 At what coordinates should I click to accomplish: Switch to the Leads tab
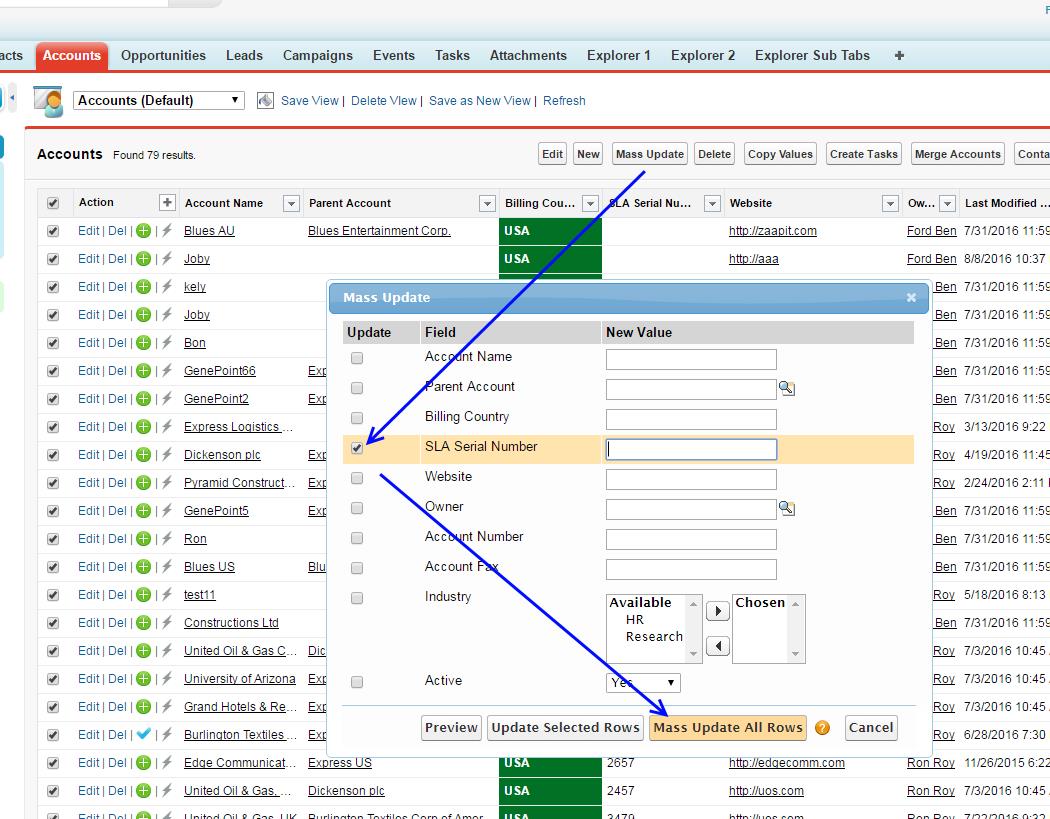click(244, 56)
